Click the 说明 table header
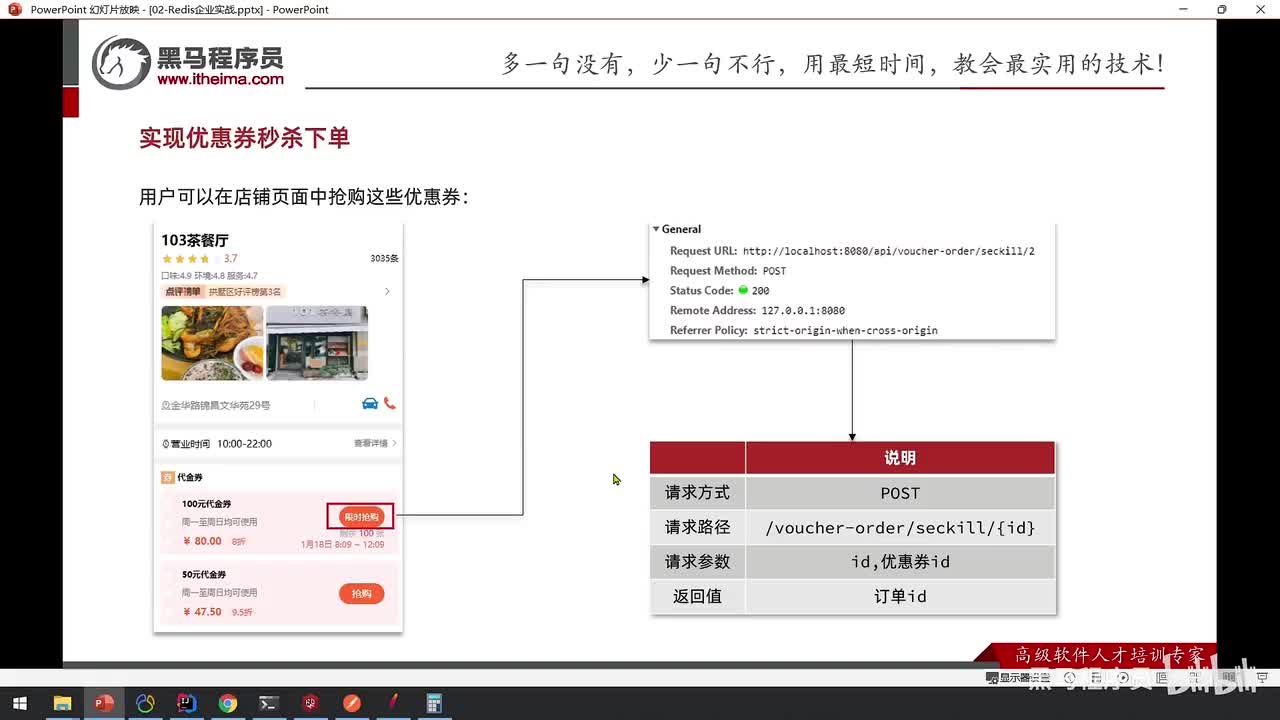The height and width of the screenshot is (720, 1280). pos(900,458)
